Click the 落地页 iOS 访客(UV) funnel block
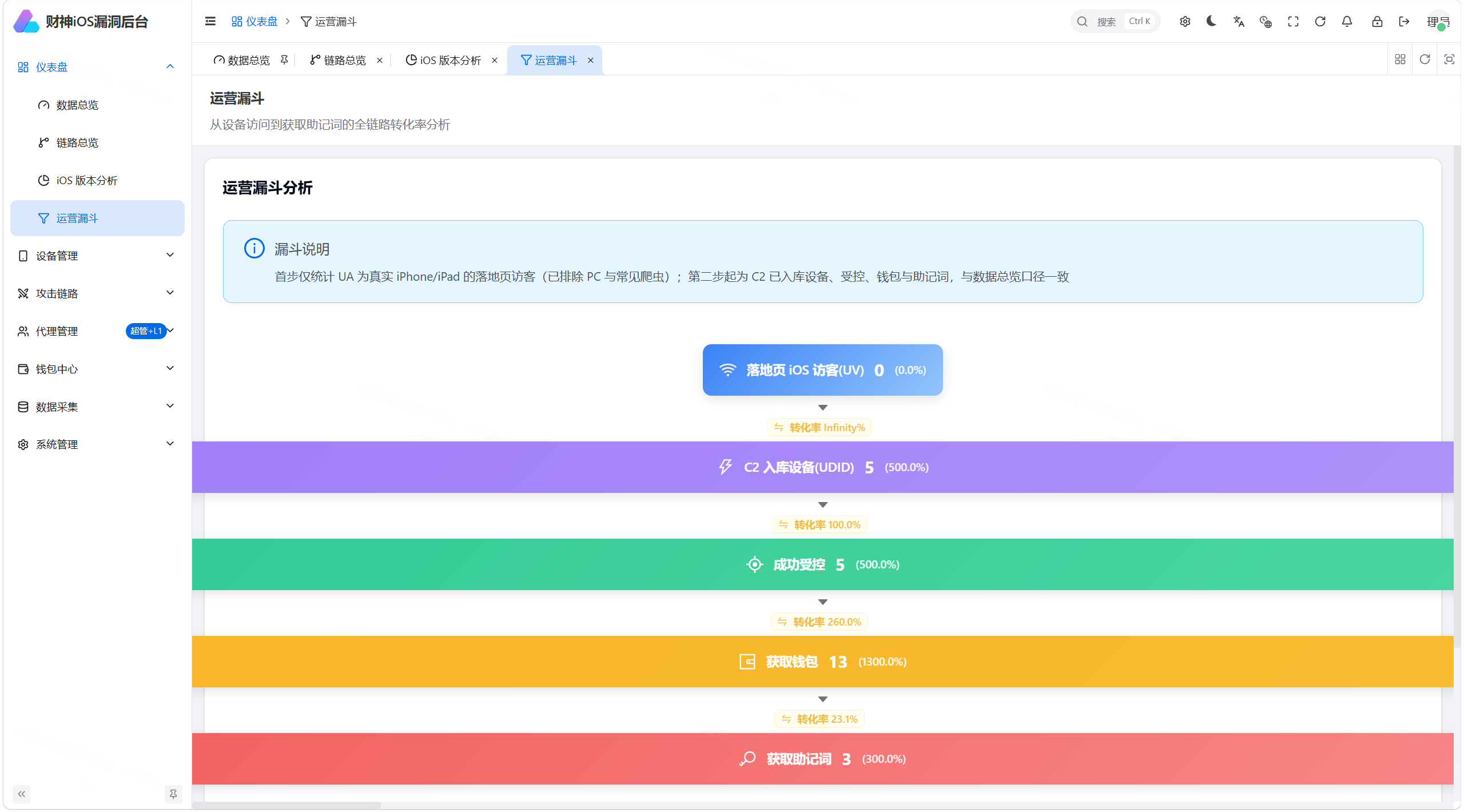The image size is (1464, 812). [x=822, y=370]
